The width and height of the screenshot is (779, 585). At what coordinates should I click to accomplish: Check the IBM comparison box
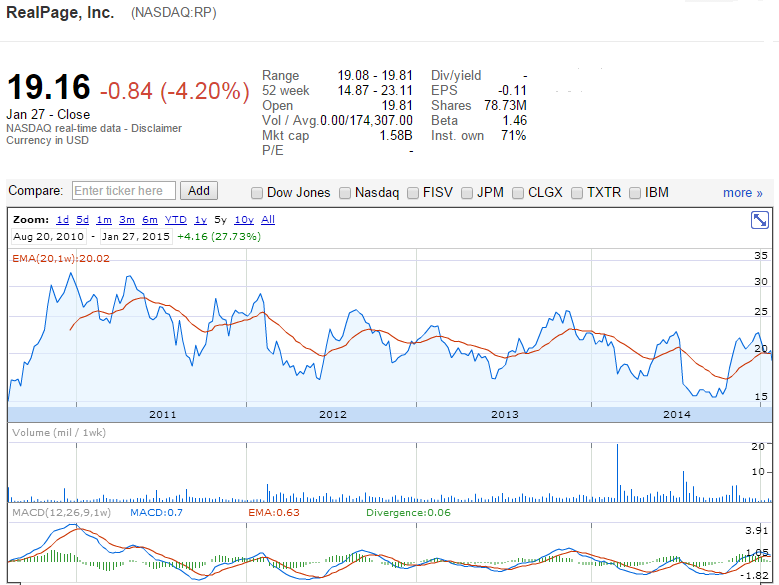(635, 193)
